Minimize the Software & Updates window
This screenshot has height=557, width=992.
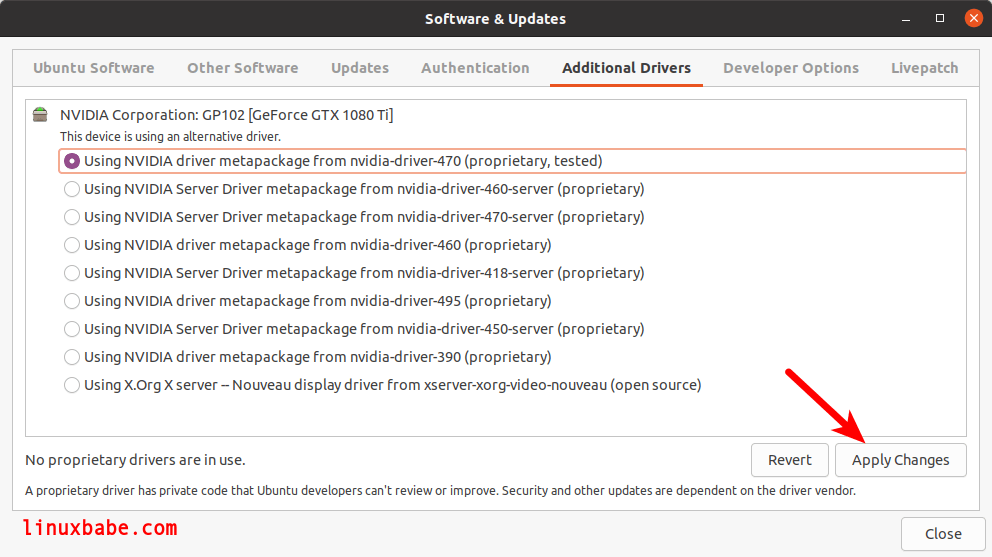906,19
